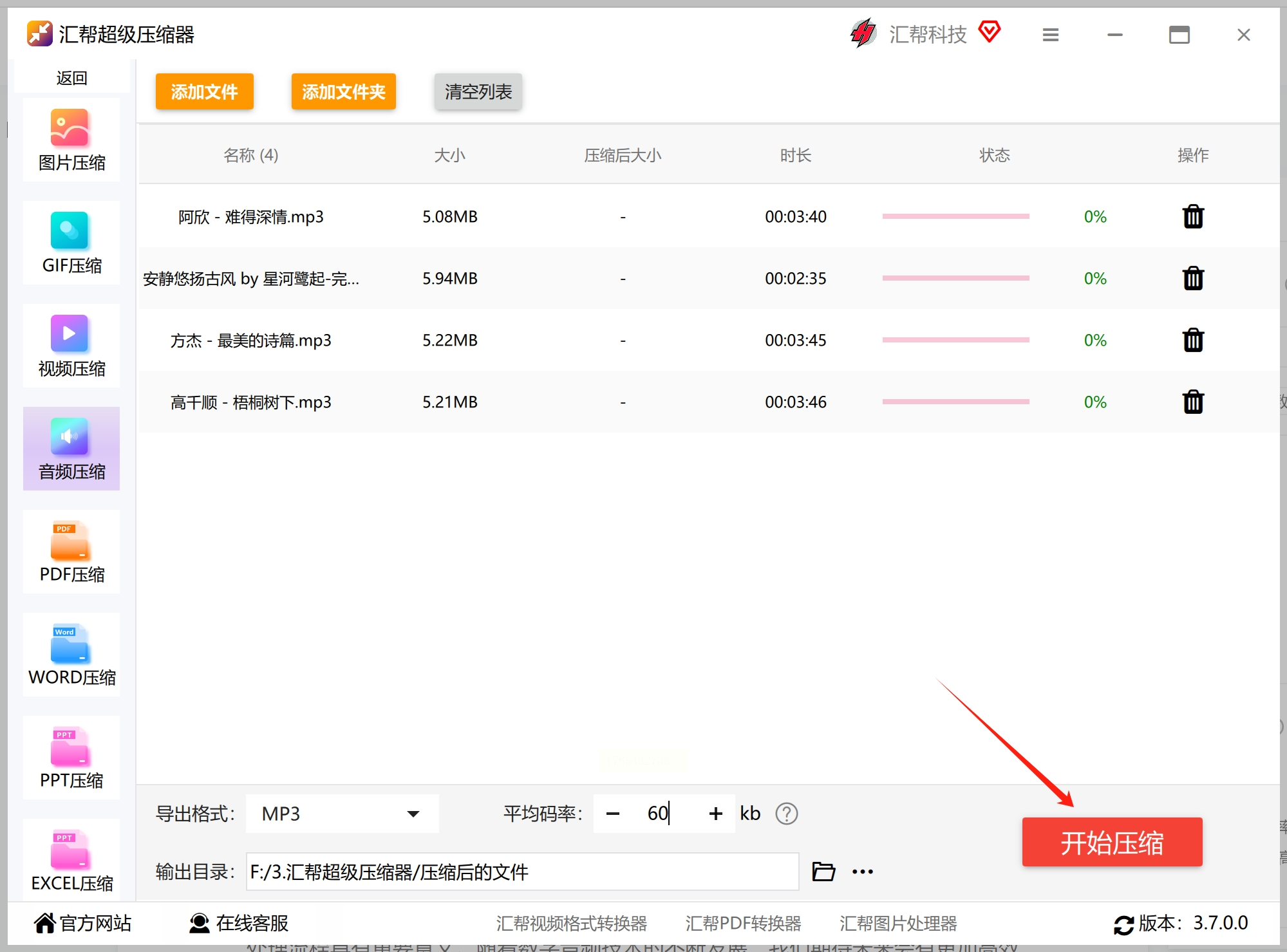Go back via 返回 item
This screenshot has width=1287, height=952.
(x=71, y=78)
